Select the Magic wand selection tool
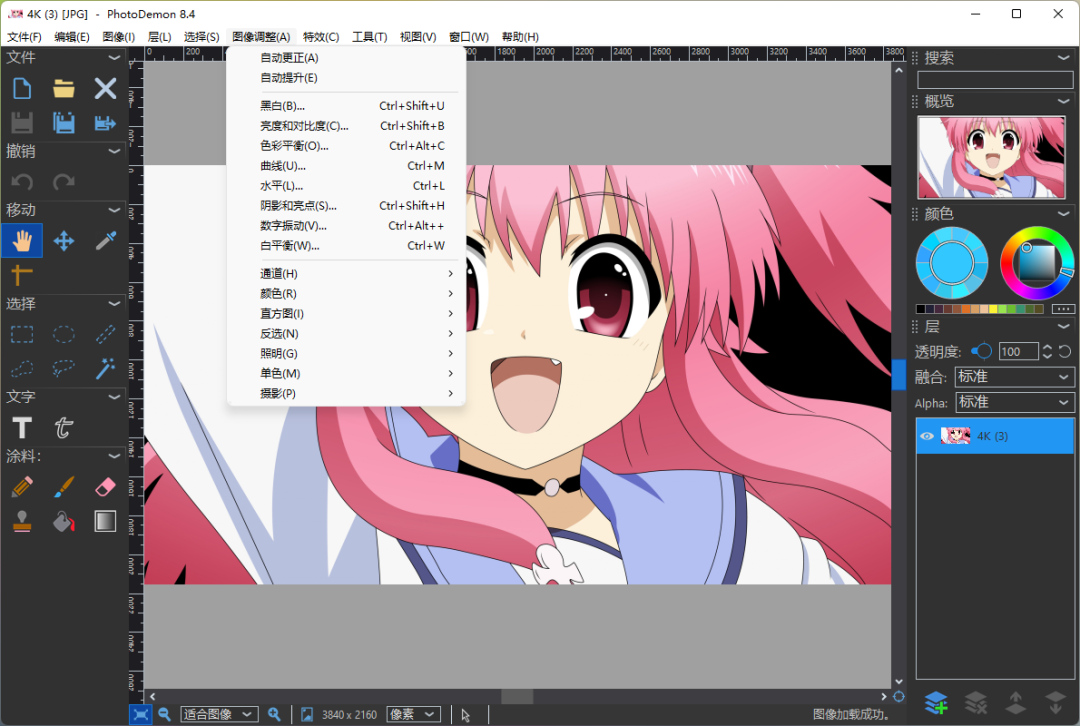The width and height of the screenshot is (1080, 726). 104,368
